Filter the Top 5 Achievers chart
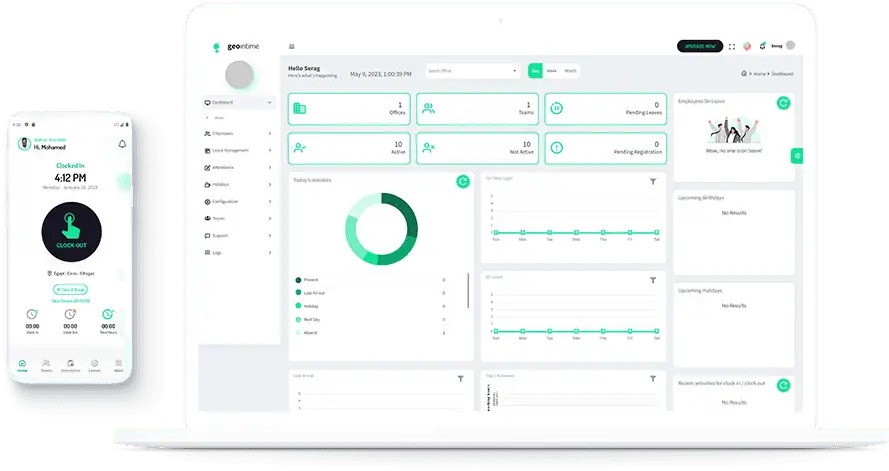This screenshot has width=889, height=471. pos(653,379)
